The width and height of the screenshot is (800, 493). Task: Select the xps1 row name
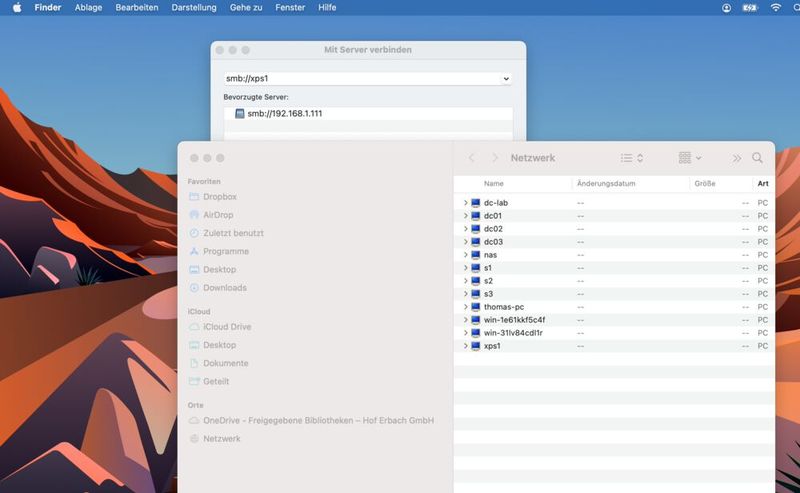[492, 346]
